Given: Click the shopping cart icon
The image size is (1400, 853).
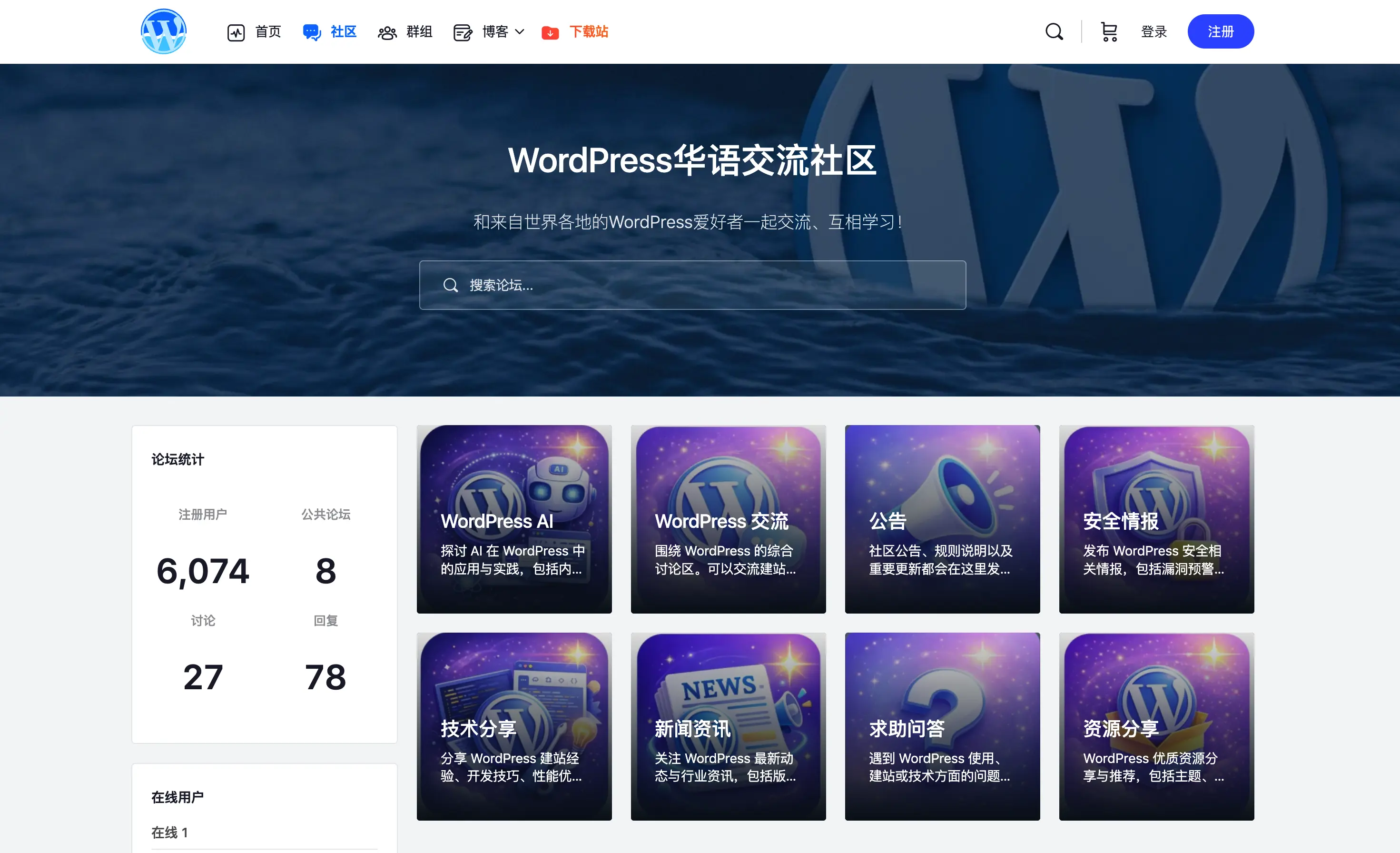Looking at the screenshot, I should click(1108, 32).
